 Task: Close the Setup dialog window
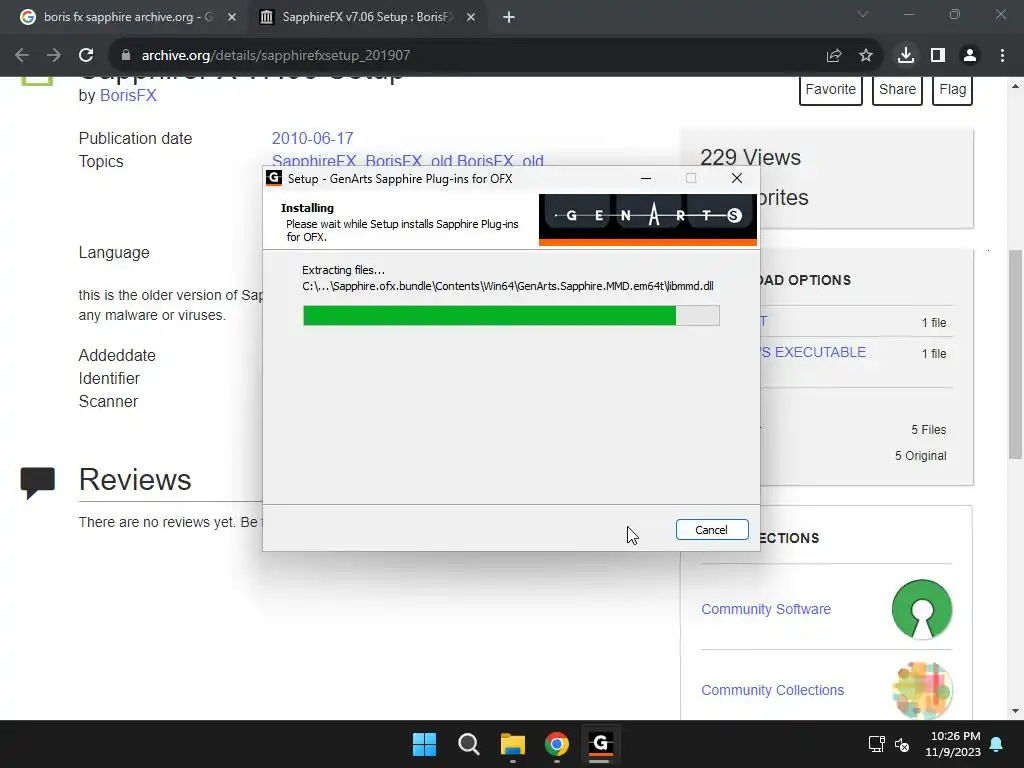737,178
